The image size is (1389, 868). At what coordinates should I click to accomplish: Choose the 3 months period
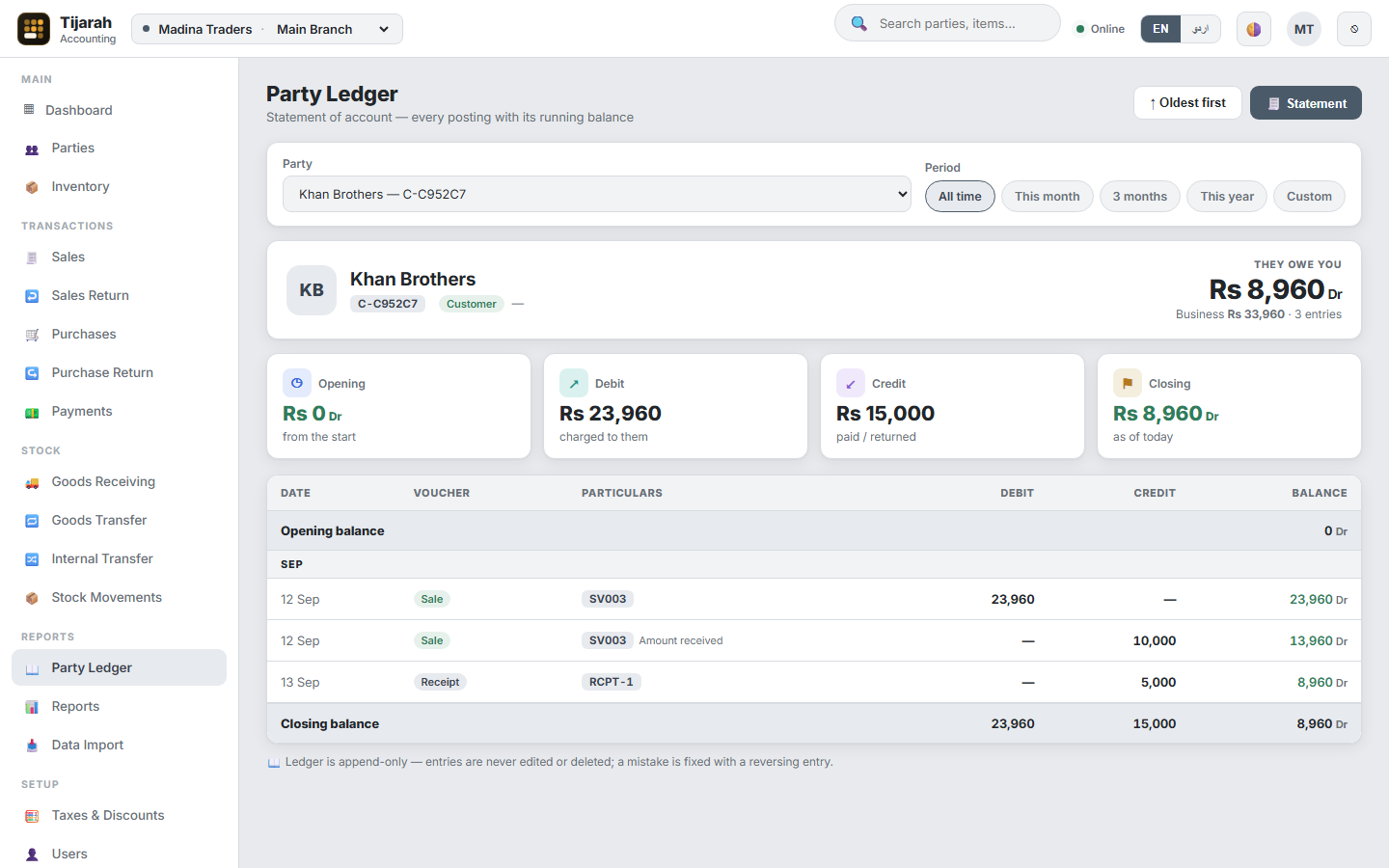point(1140,197)
